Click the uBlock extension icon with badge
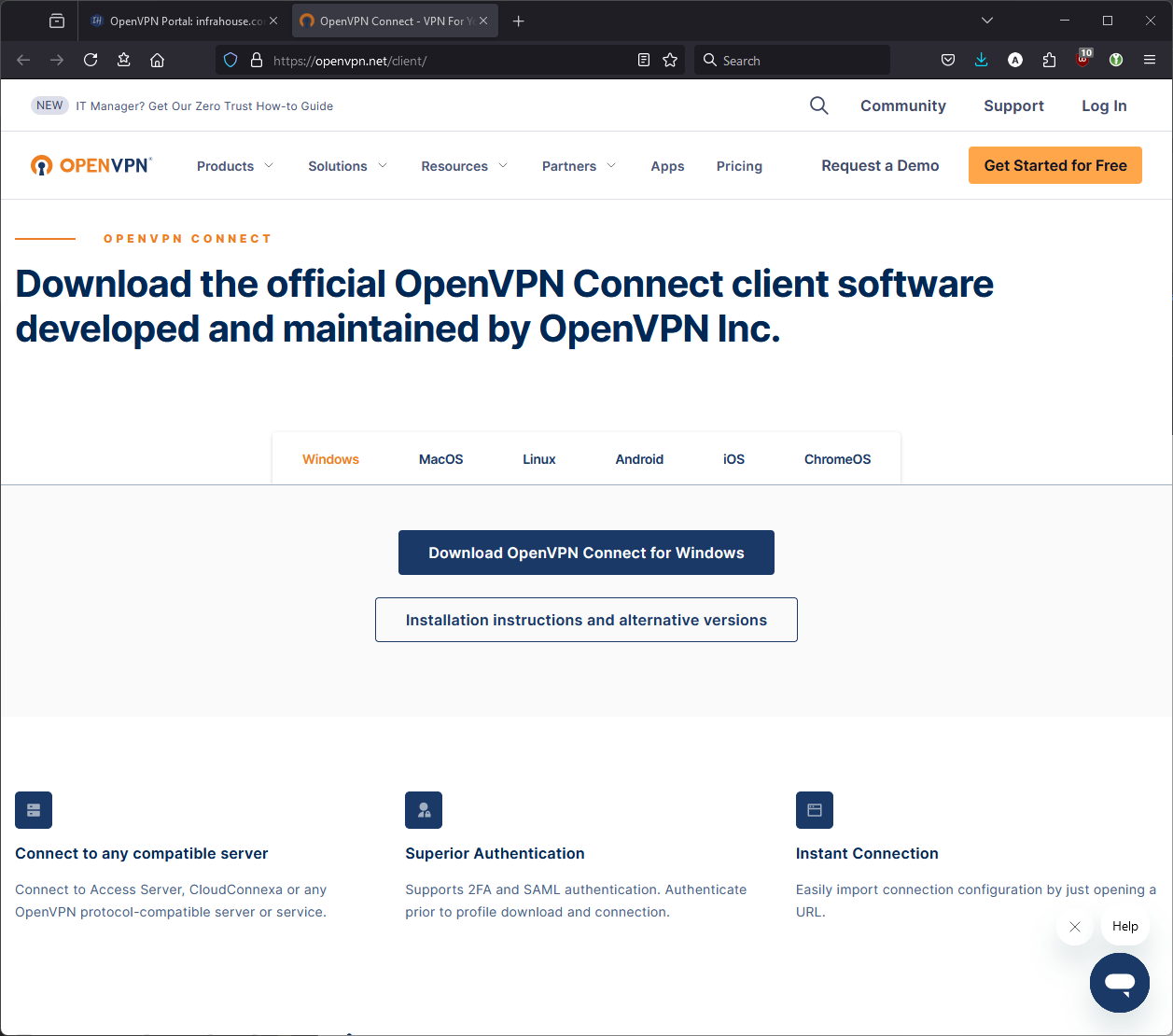Viewport: 1173px width, 1036px height. (1083, 59)
